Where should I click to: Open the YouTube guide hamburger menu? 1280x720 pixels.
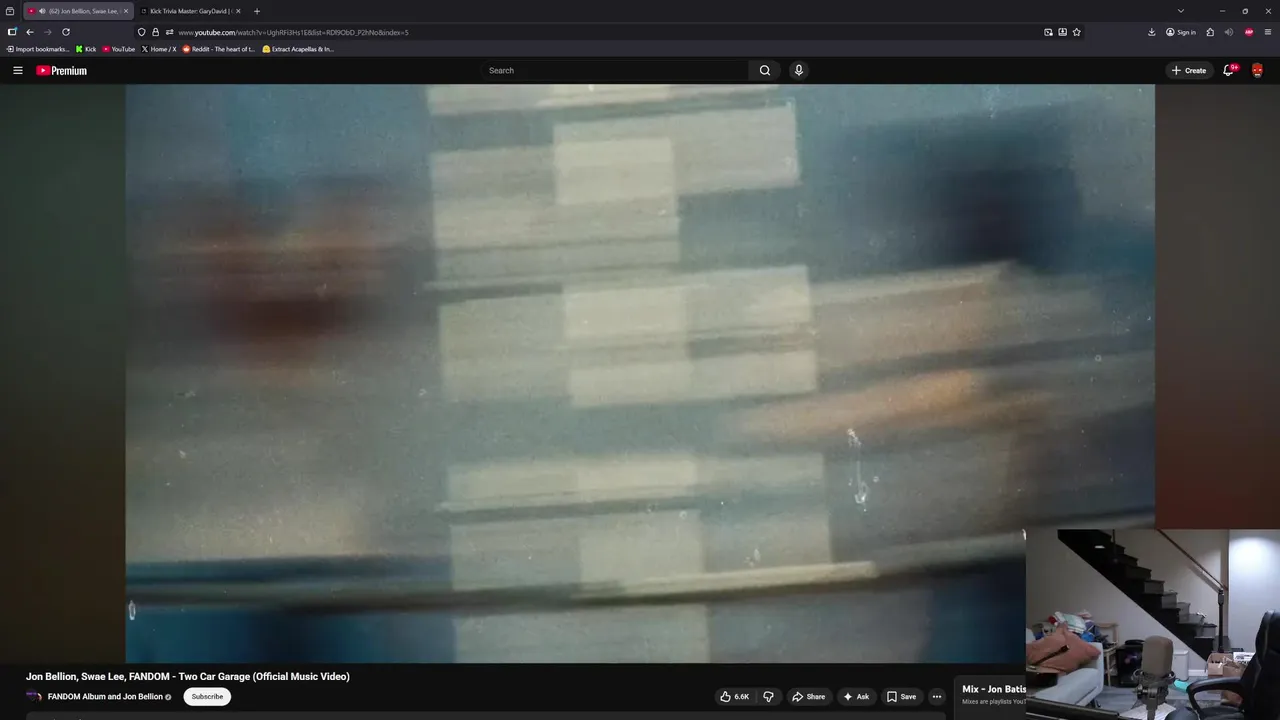[17, 70]
